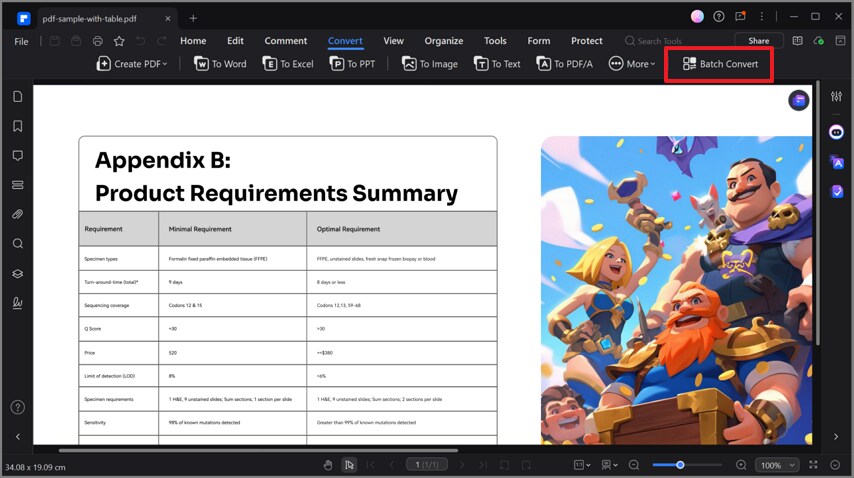Screen dimensions: 854x478
Task: Open the page fit mode dropdown in bottom bar
Action: (582, 465)
